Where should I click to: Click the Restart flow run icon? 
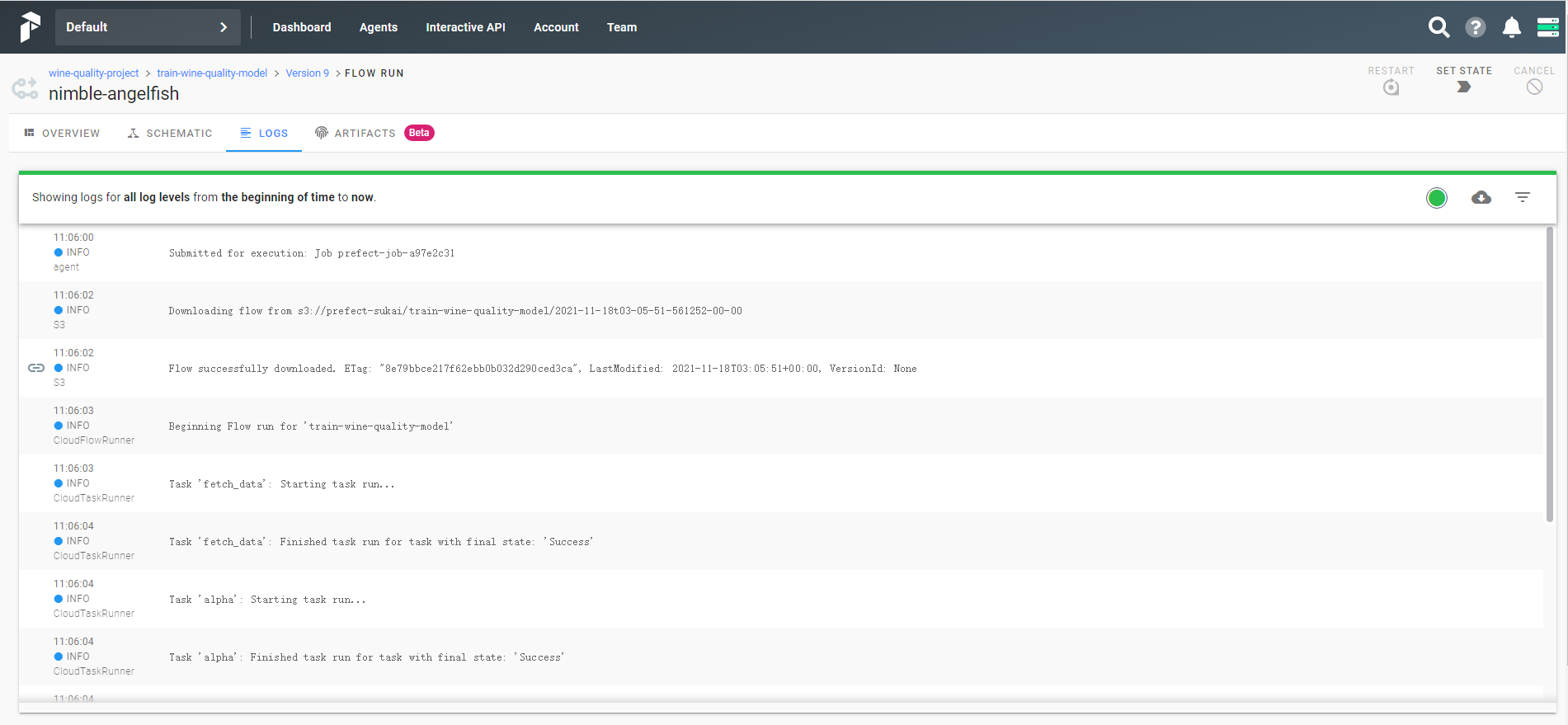(x=1391, y=87)
